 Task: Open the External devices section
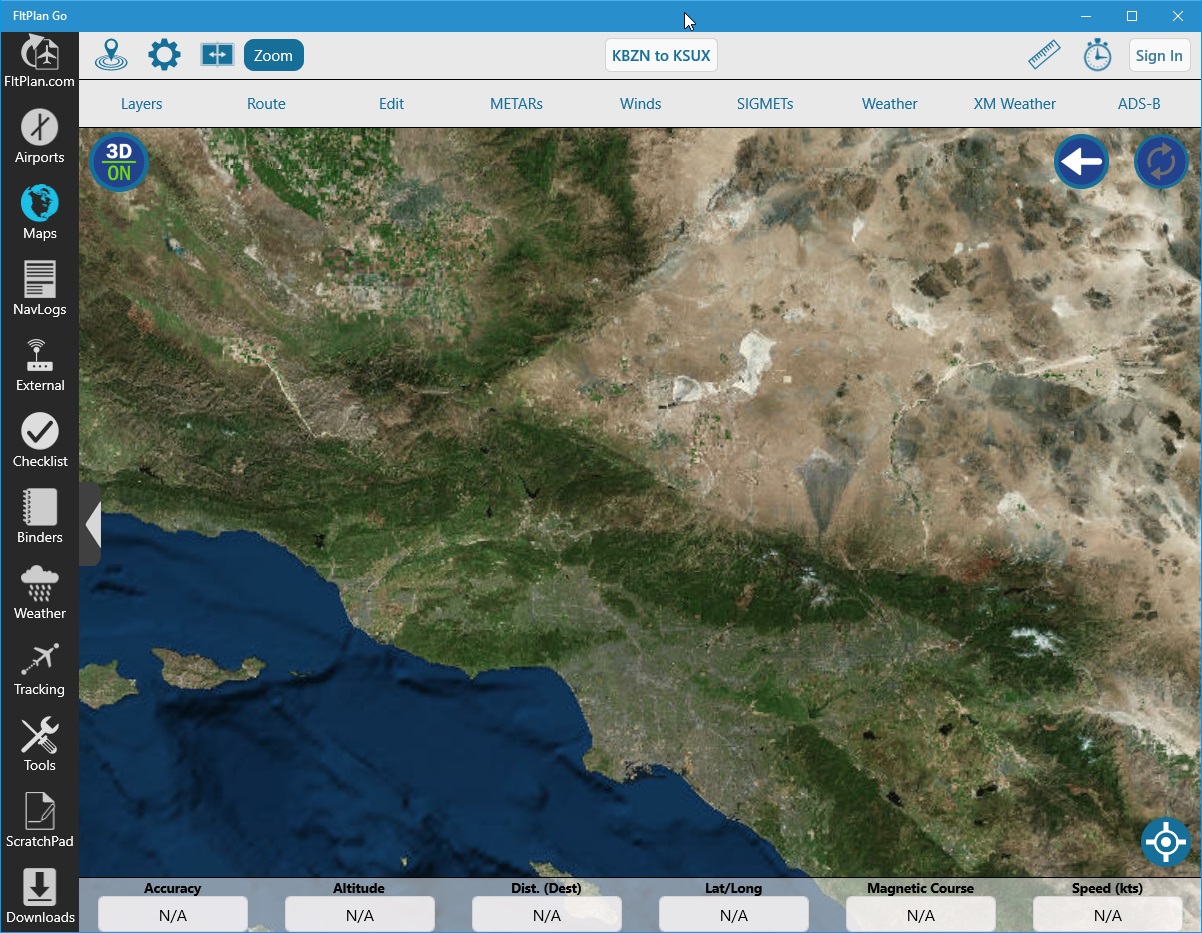click(x=39, y=365)
